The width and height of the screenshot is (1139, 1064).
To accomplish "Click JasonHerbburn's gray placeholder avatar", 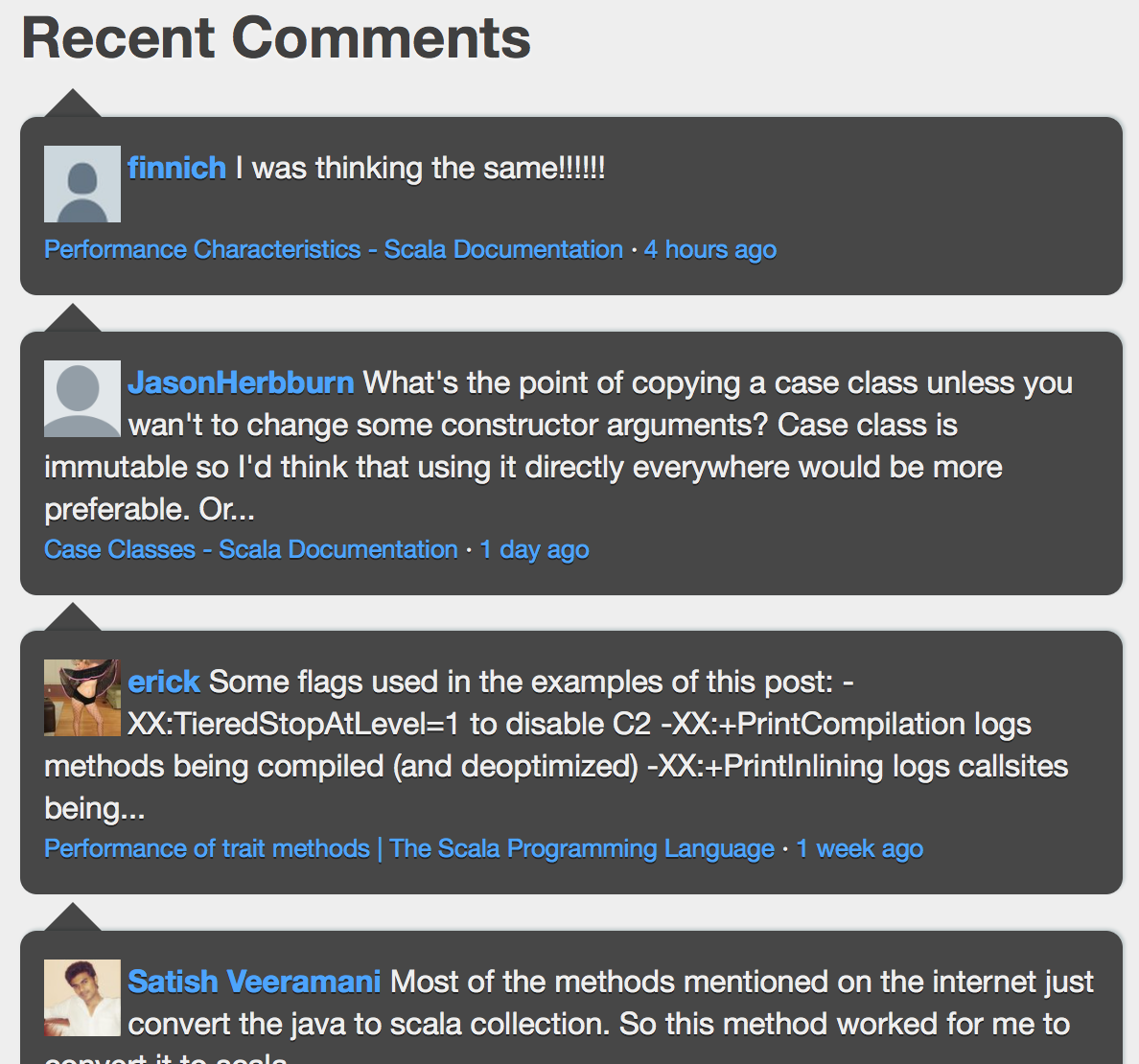I will click(x=82, y=399).
